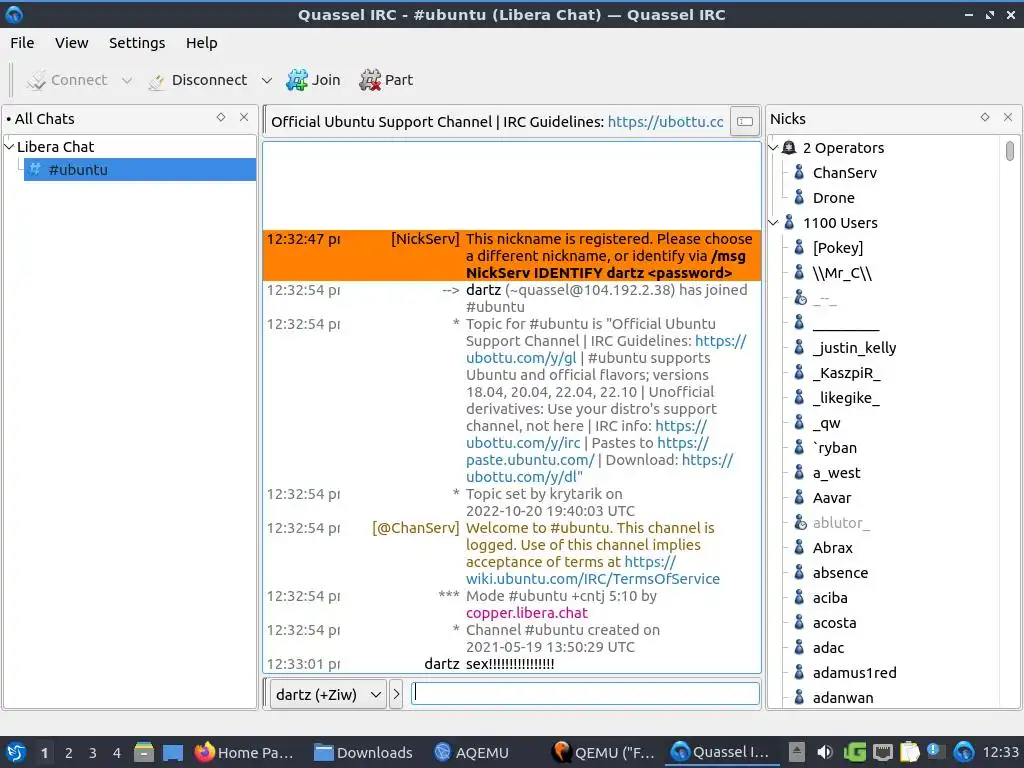Collapse the 2 Operators group
The width and height of the screenshot is (1024, 768).
[773, 148]
